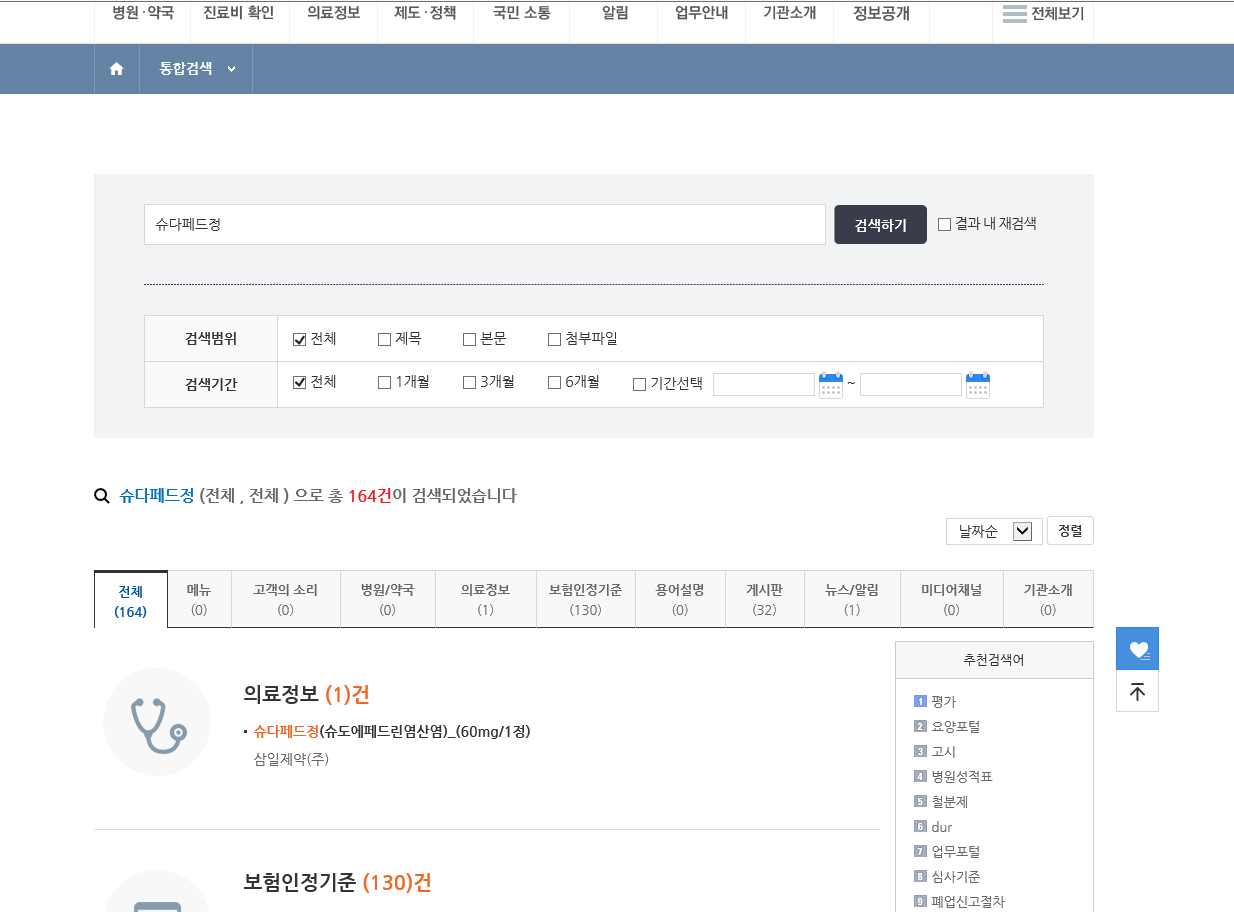Viewport: 1234px width, 912px height.
Task: Switch to the 보험인정기준 (130) tab
Action: point(586,599)
